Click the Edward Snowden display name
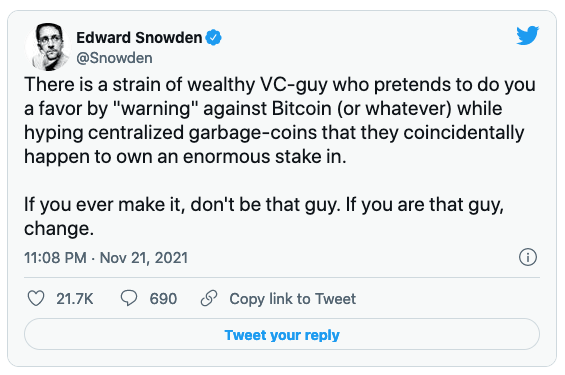Viewport: 565px width, 375px height. [139, 37]
